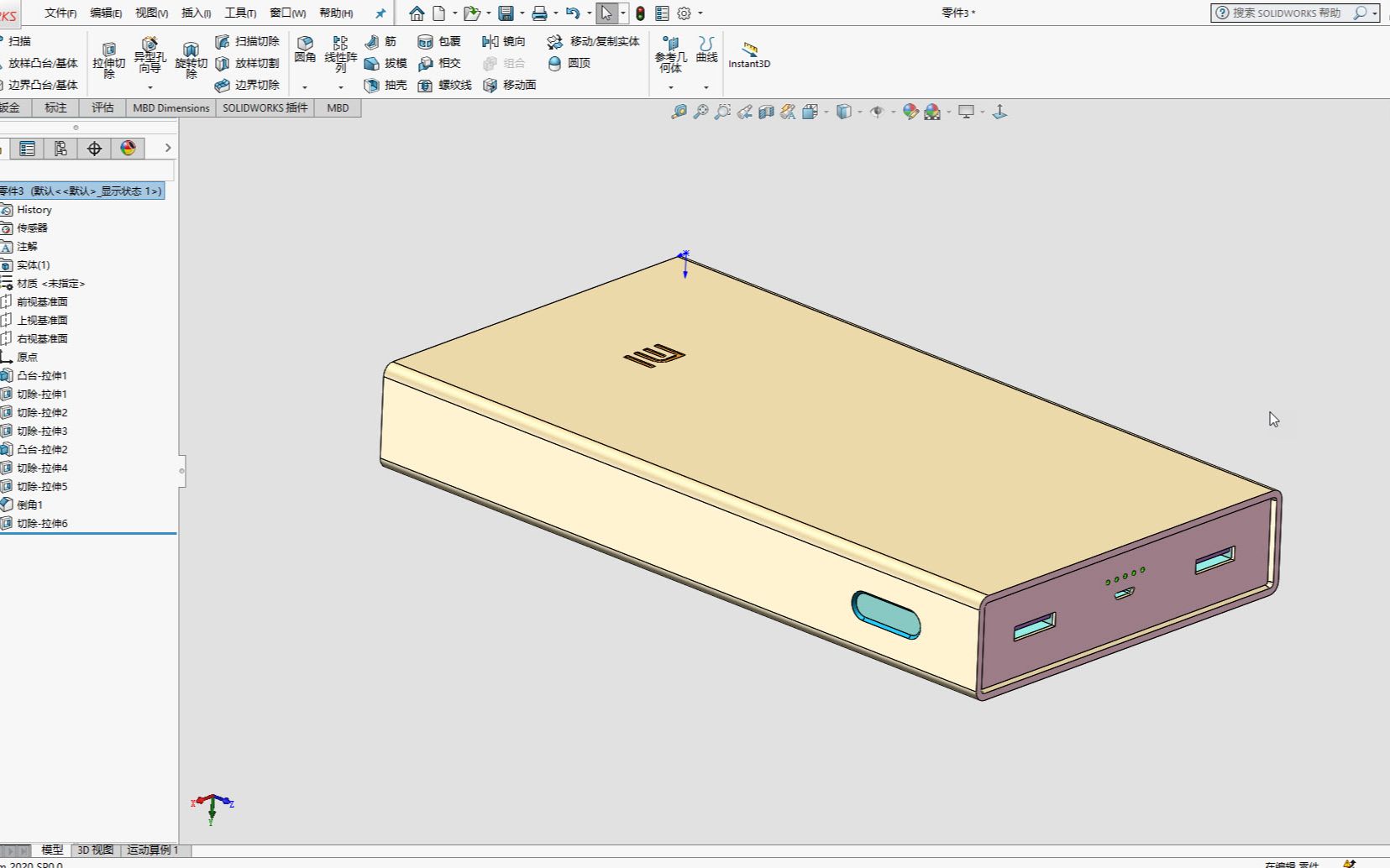The height and width of the screenshot is (868, 1390).
Task: Expand the manager panel tabs chevron
Action: pos(168,148)
